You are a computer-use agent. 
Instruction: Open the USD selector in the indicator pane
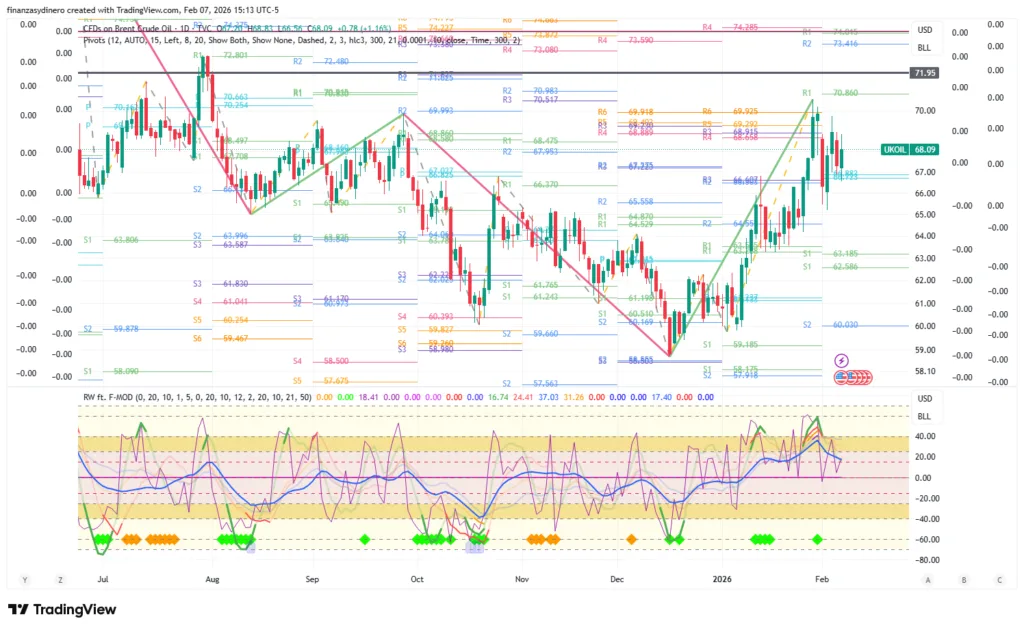[x=925, y=399]
